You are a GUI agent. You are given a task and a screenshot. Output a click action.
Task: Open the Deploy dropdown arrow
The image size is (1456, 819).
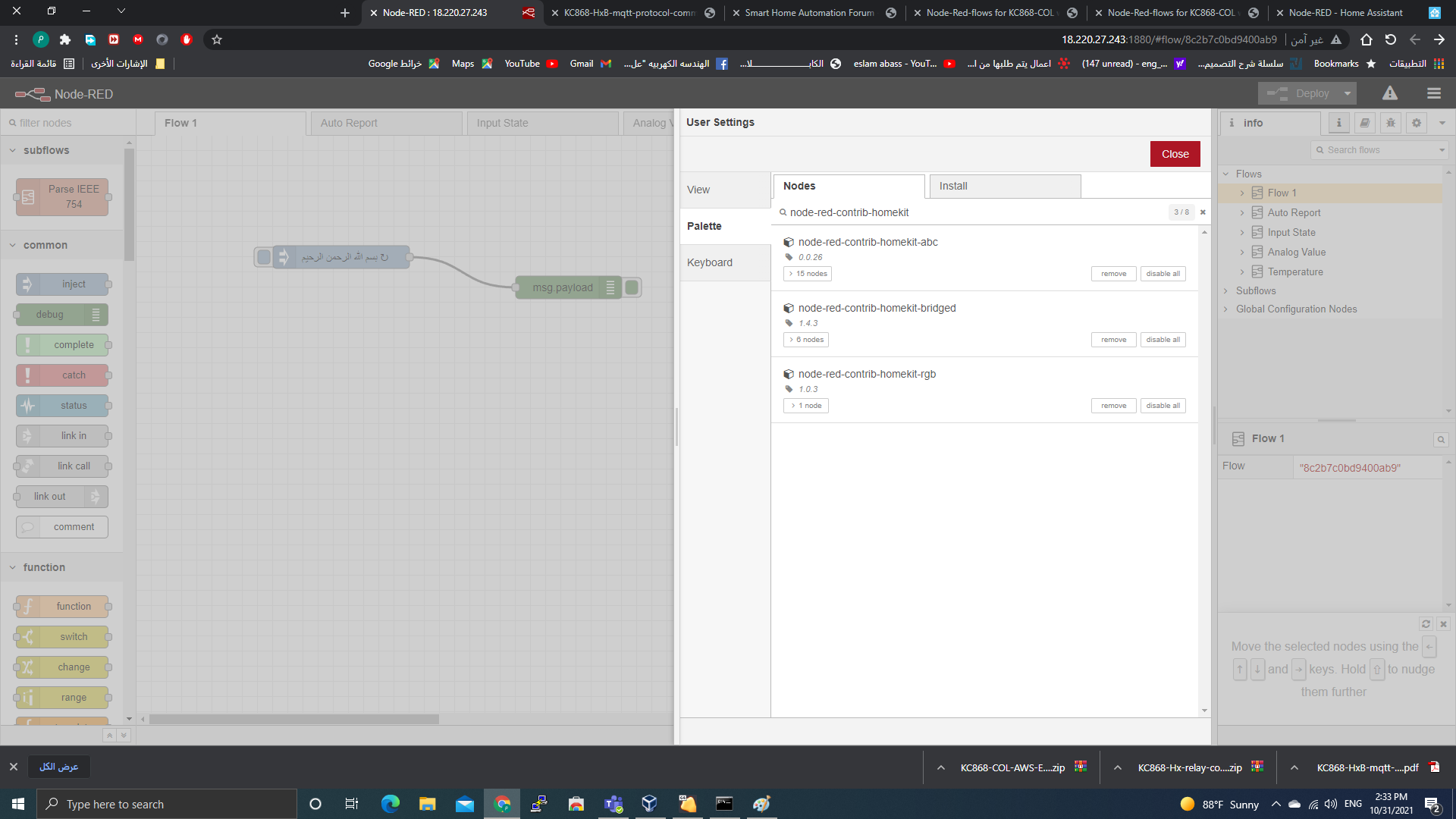coord(1348,93)
